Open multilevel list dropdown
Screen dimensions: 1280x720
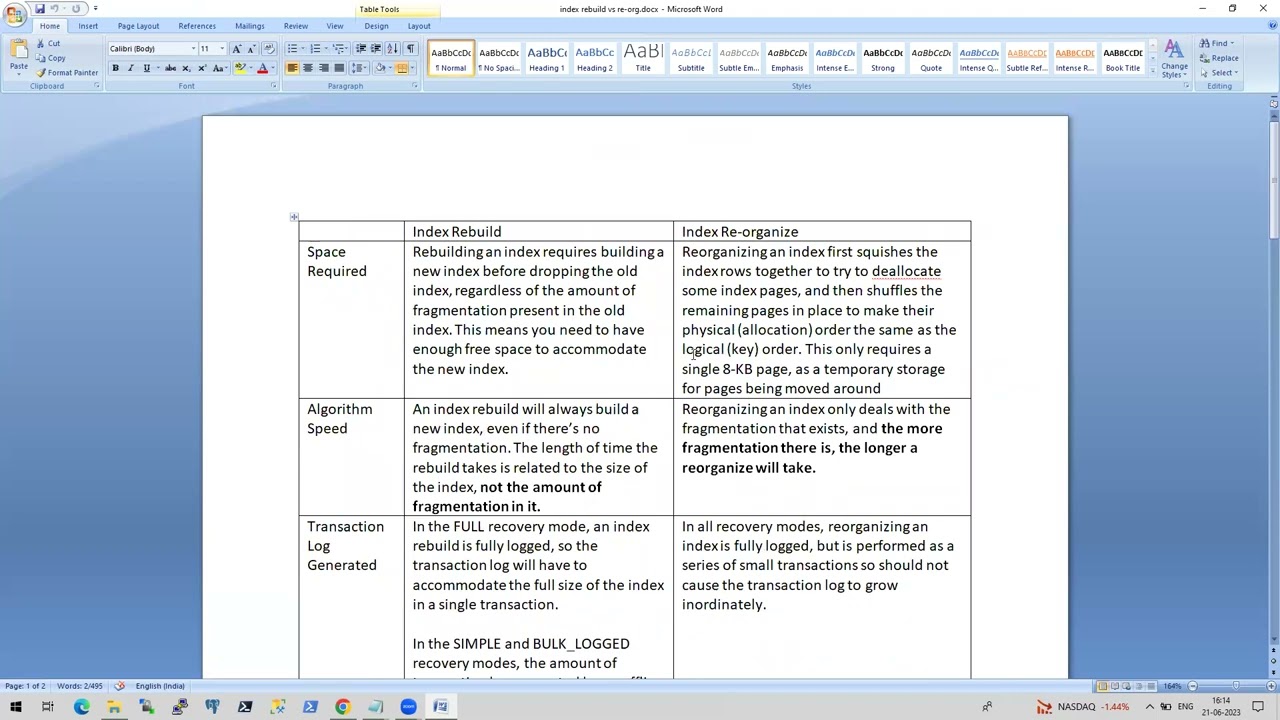click(348, 49)
